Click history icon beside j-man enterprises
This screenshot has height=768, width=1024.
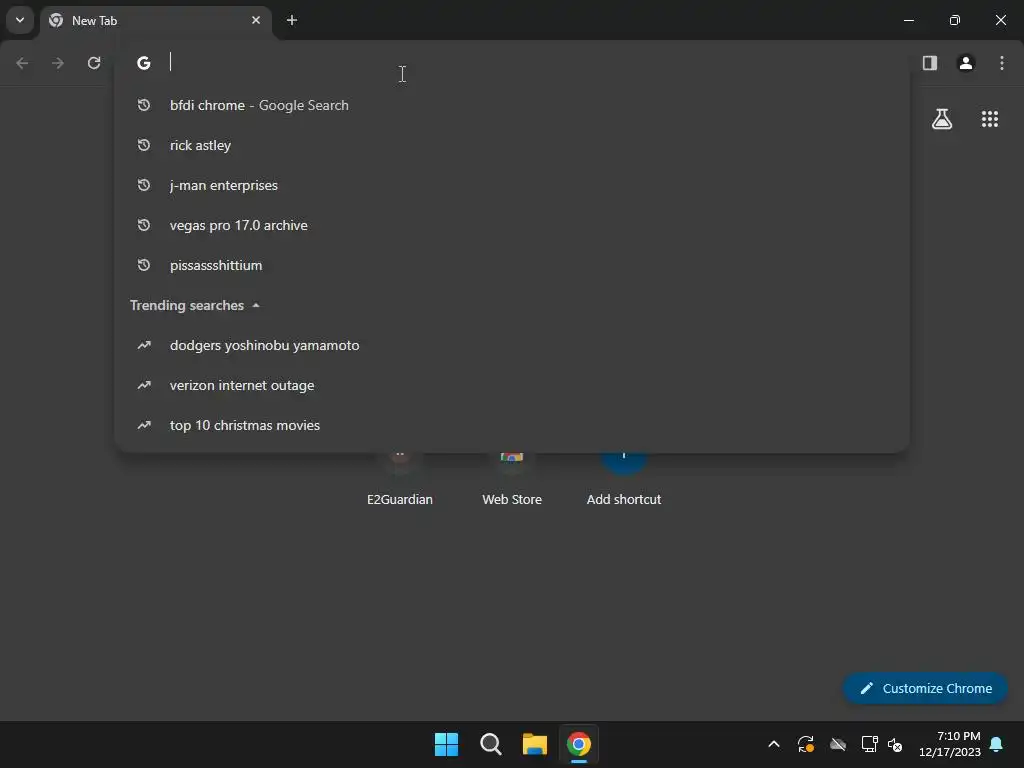click(144, 185)
